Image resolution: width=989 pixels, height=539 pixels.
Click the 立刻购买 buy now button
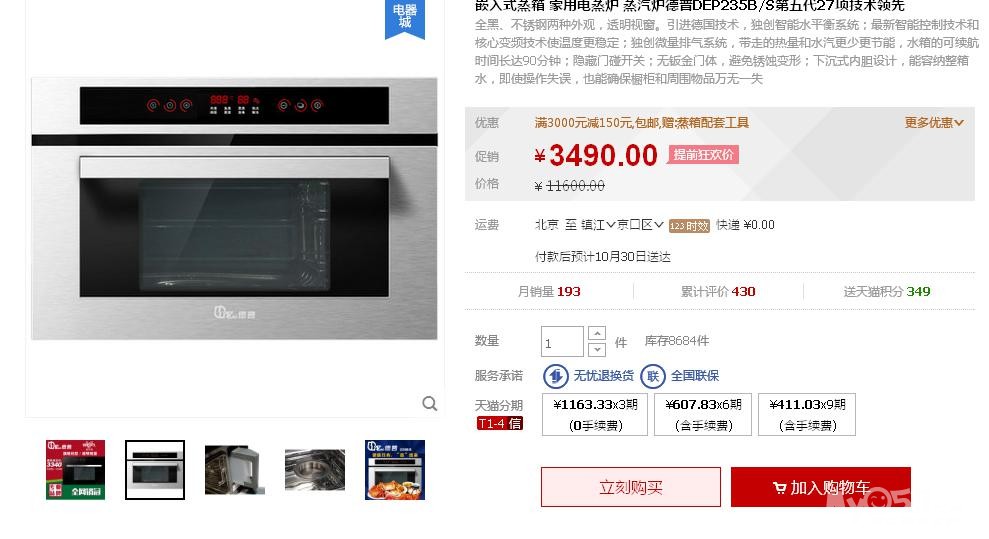click(631, 487)
